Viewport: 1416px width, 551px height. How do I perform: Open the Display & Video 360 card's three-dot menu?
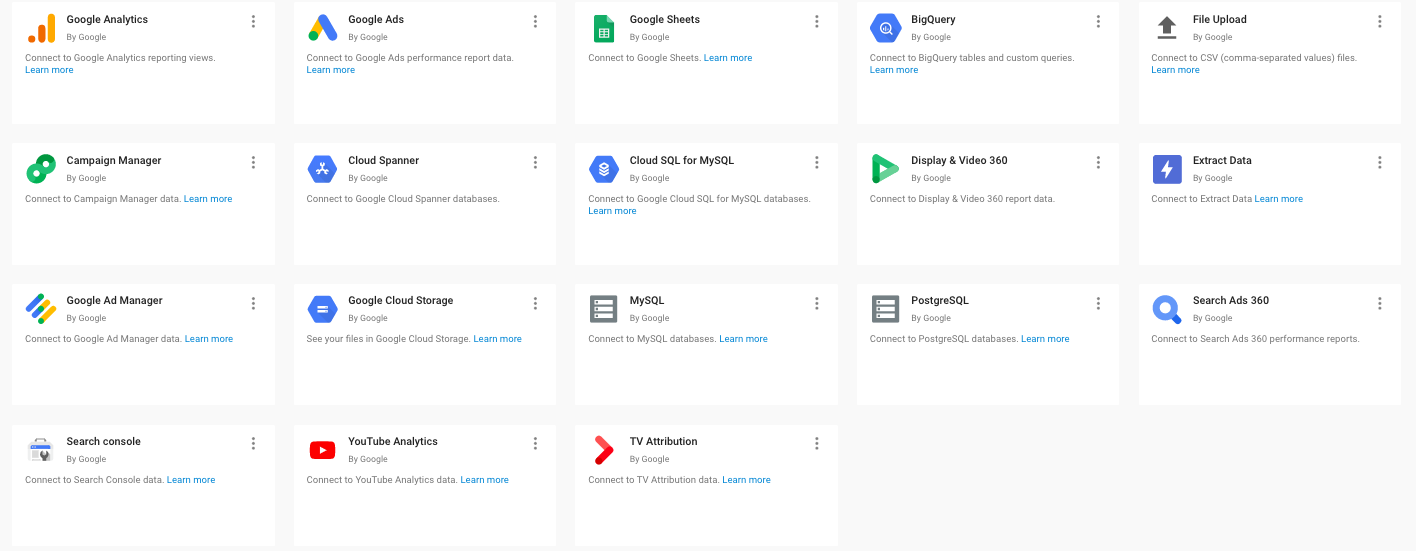click(x=1099, y=162)
